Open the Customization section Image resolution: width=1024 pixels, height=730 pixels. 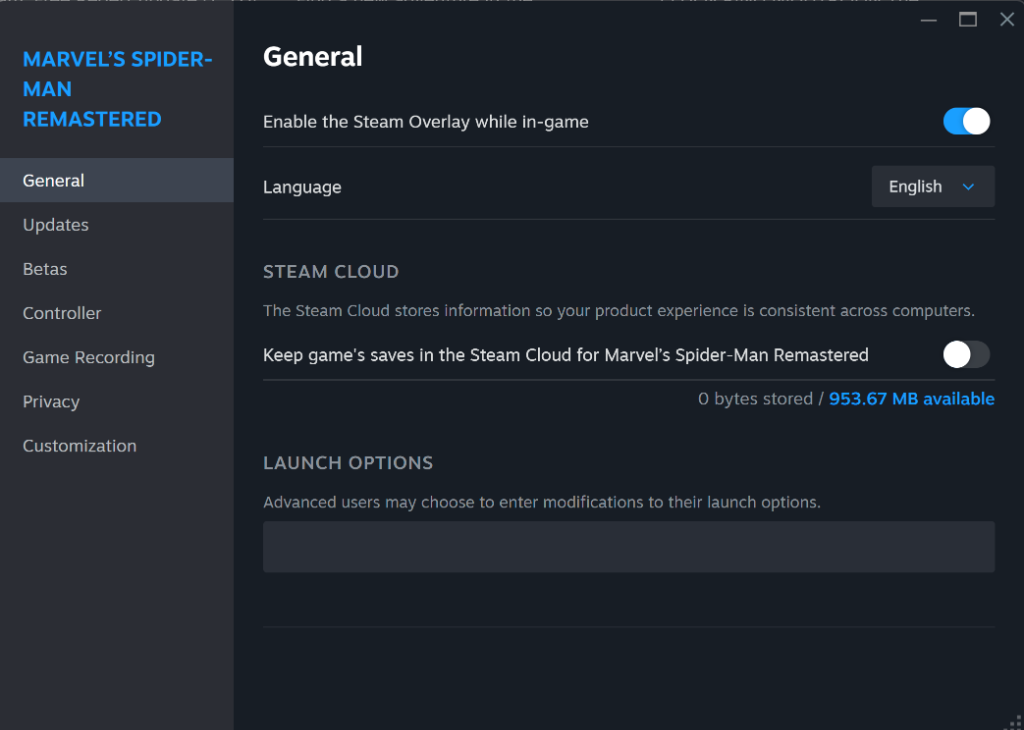(x=79, y=445)
